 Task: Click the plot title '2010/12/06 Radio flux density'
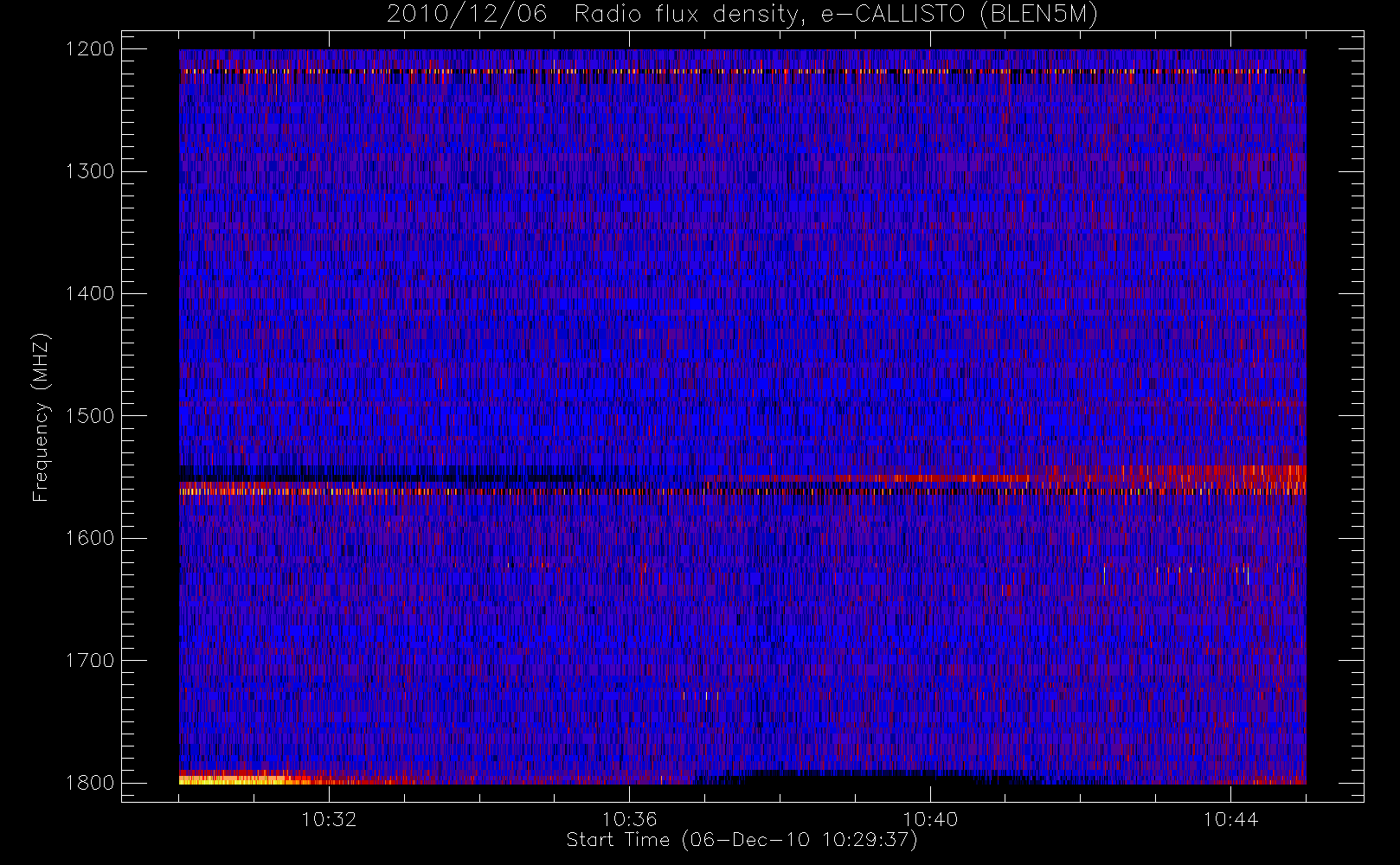click(742, 15)
